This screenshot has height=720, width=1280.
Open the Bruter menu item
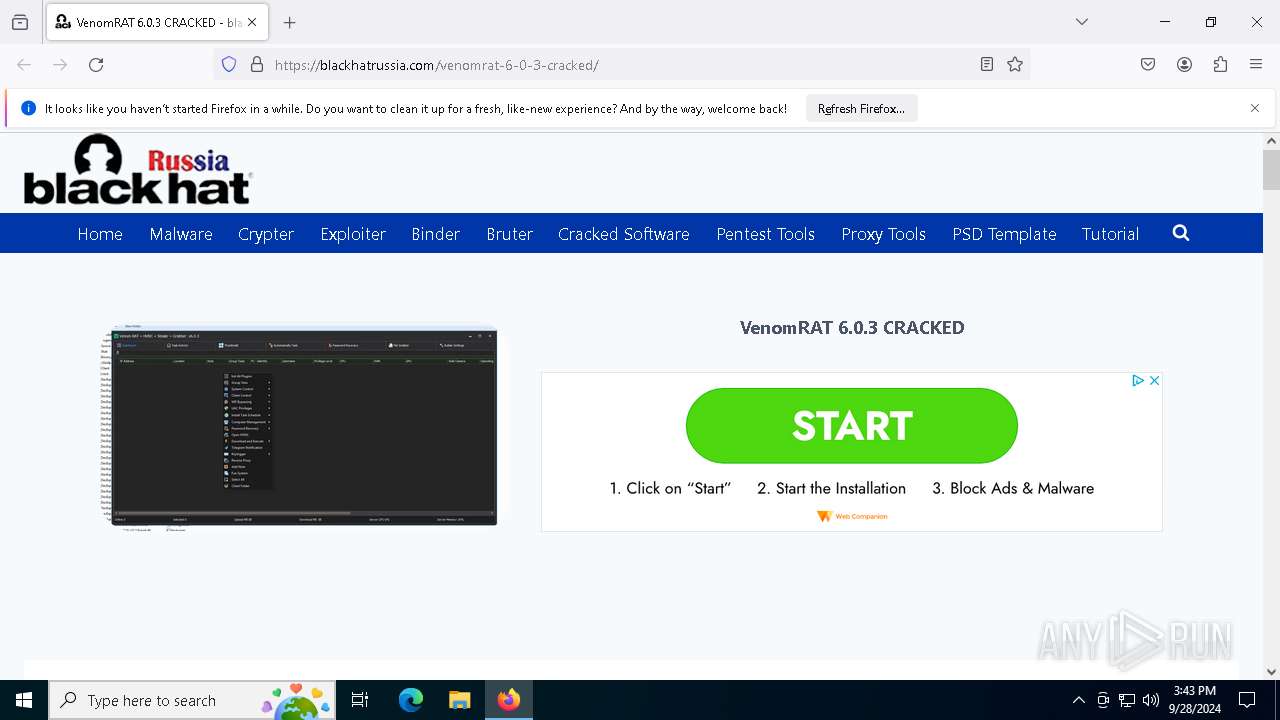coord(510,234)
